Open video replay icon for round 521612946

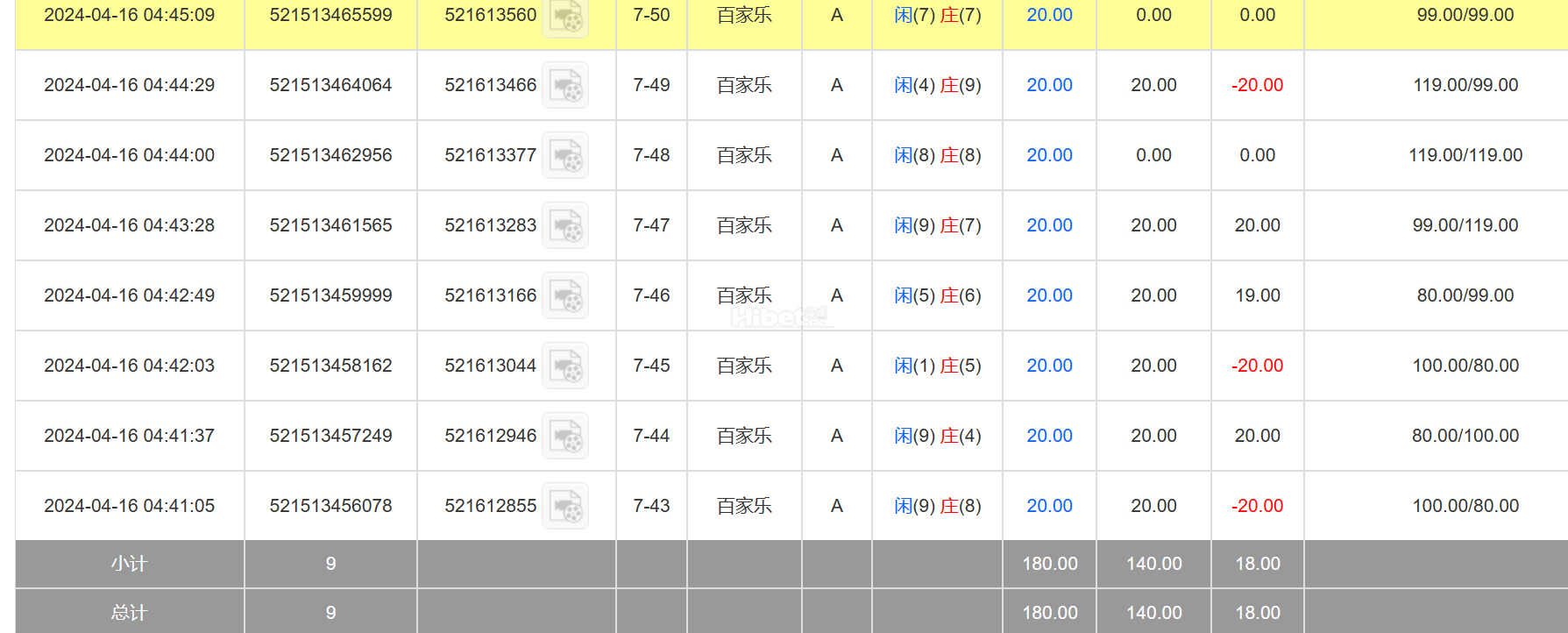point(565,436)
